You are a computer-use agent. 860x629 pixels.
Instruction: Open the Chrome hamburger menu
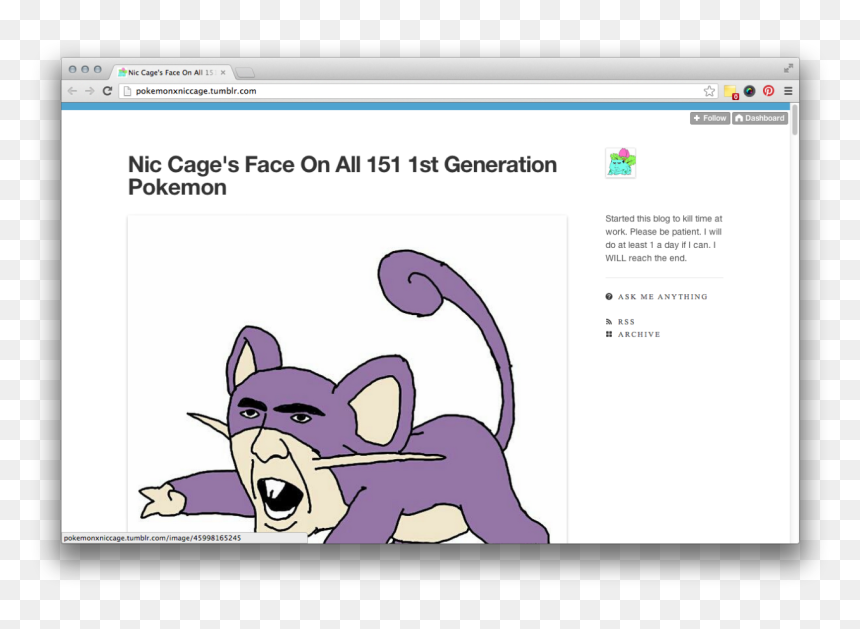click(x=788, y=91)
